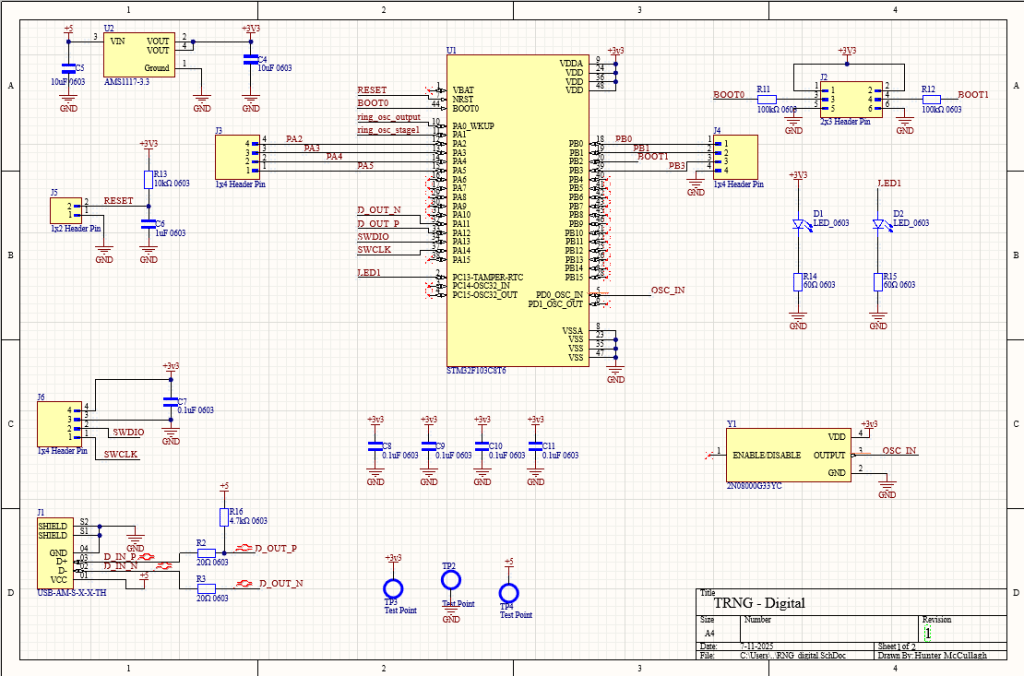
Task: Click the C7 0.1uF capacitor symbol
Action: coord(170,403)
